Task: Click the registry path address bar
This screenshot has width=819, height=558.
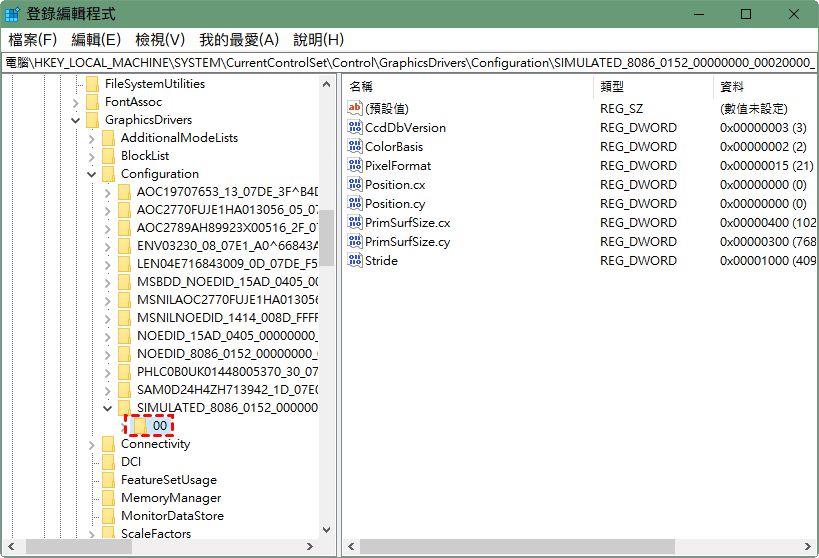Action: pos(409,62)
